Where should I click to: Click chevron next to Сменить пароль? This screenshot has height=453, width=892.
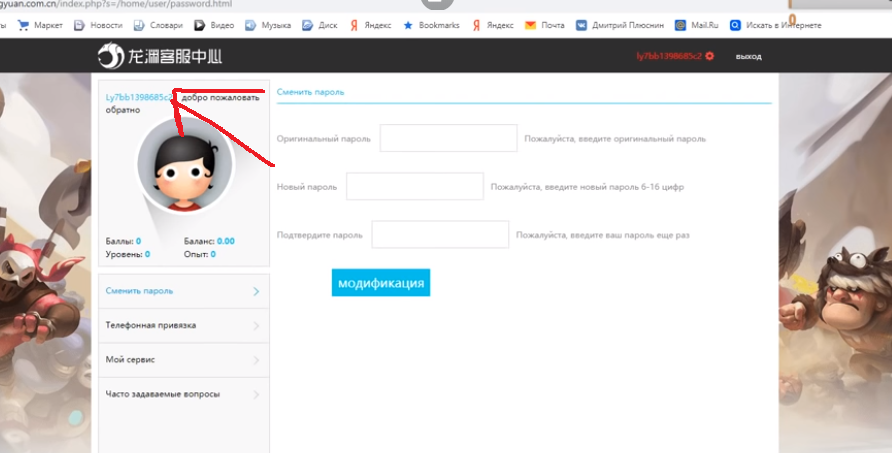click(256, 291)
